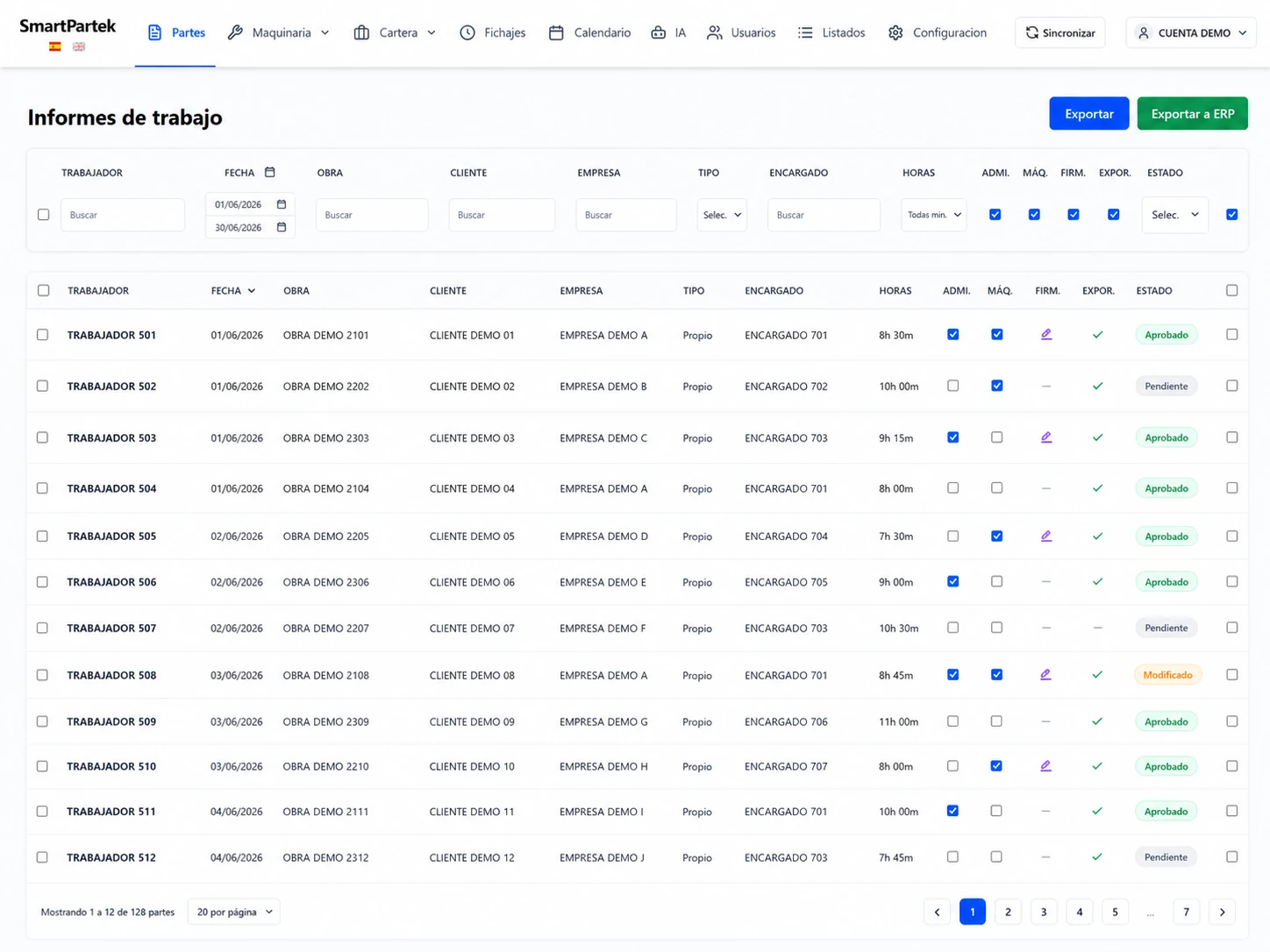Uncheck the ADMI. checkbox for TRABAJADOR 506

tap(952, 582)
